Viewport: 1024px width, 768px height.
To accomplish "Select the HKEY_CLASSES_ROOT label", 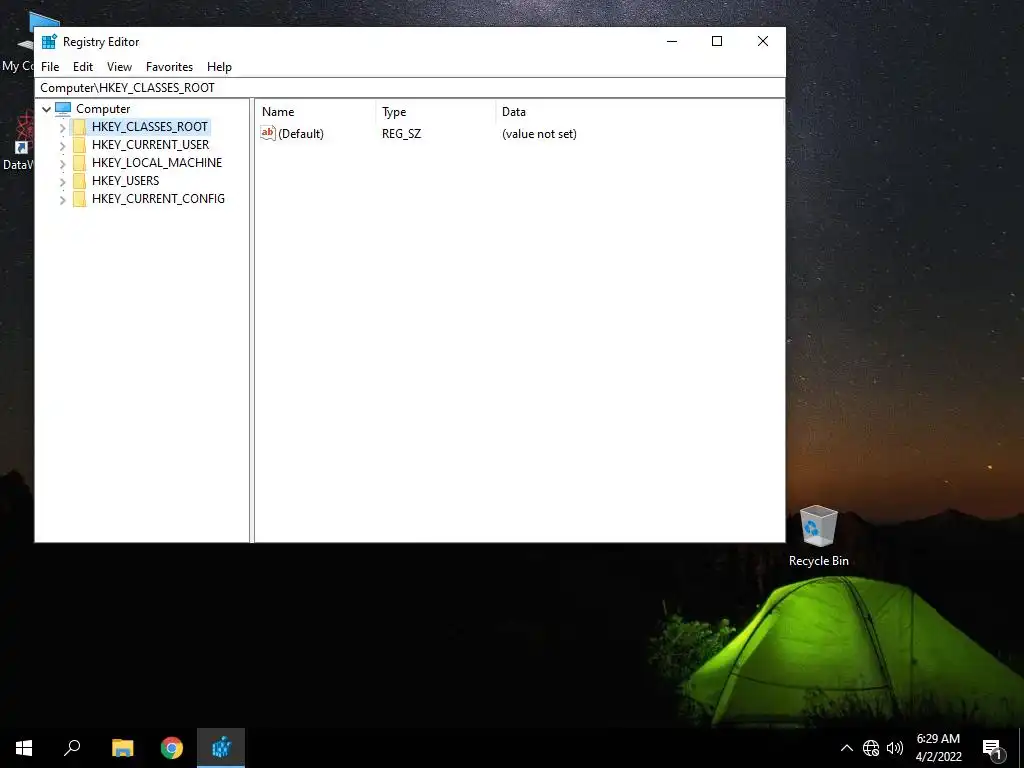I will (150, 127).
